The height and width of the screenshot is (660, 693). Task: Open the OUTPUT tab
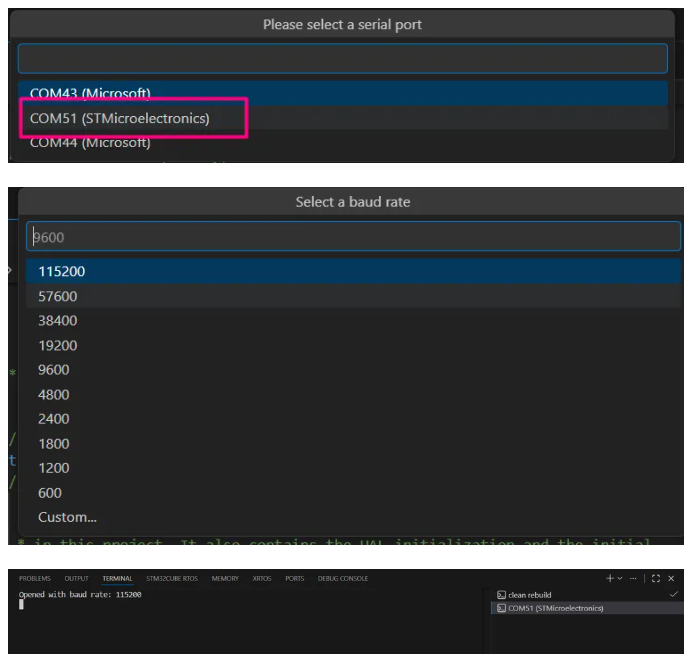(x=76, y=578)
